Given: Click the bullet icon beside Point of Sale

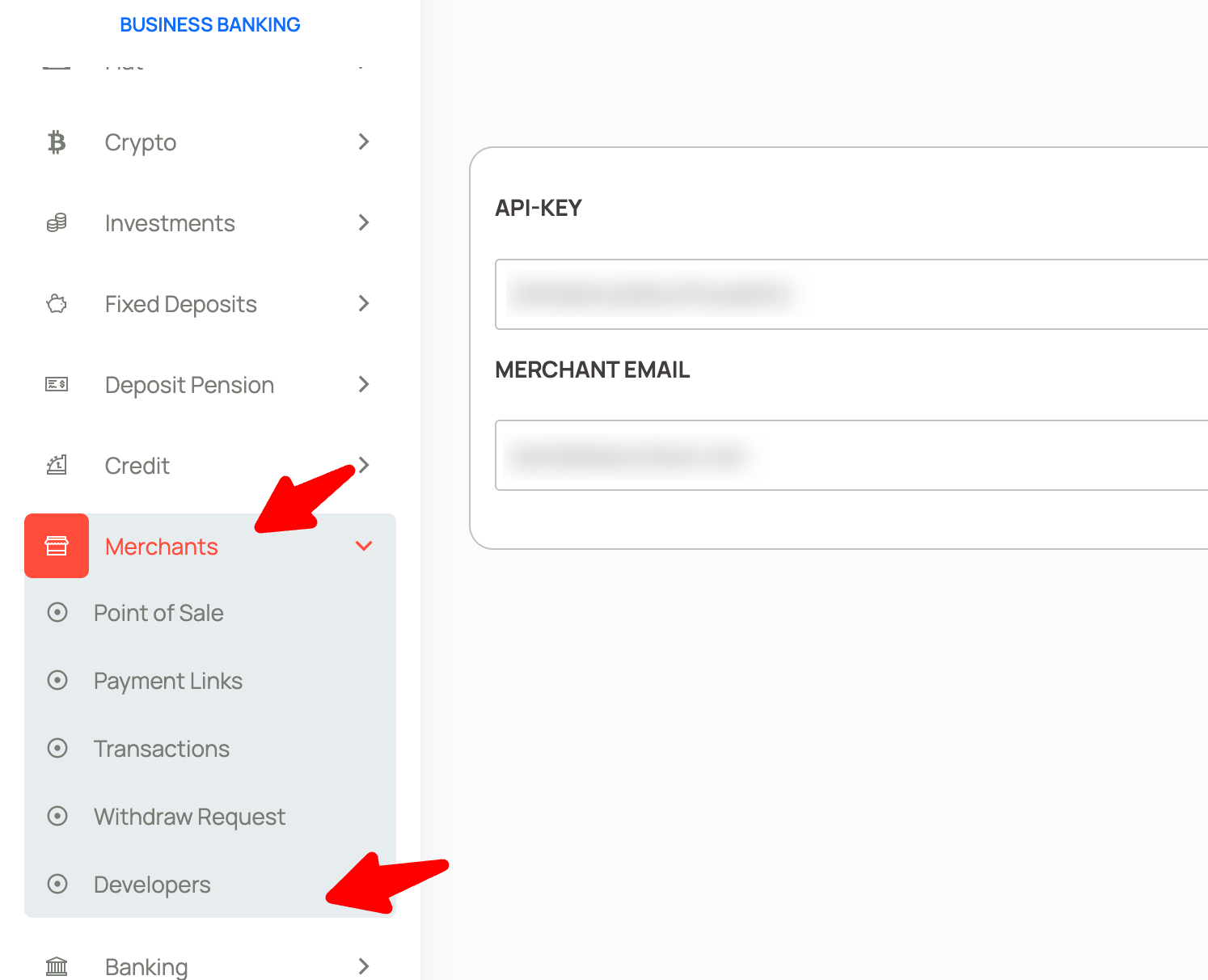Looking at the screenshot, I should pos(57,613).
